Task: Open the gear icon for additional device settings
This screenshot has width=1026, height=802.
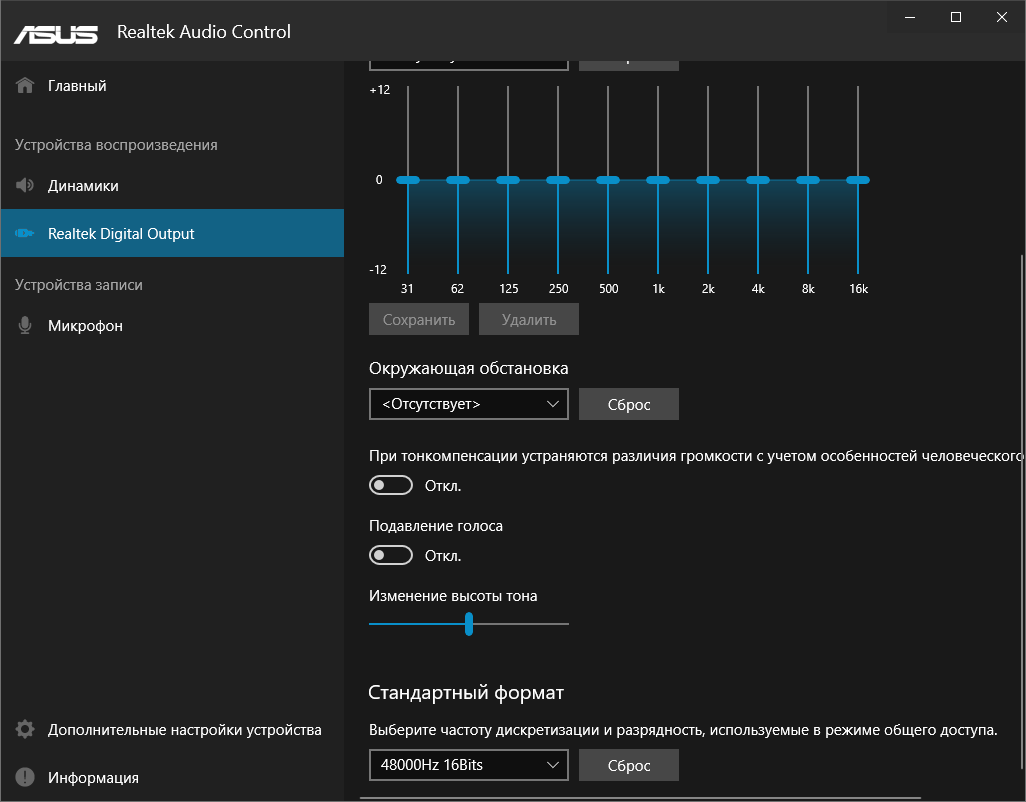Action: [x=26, y=730]
